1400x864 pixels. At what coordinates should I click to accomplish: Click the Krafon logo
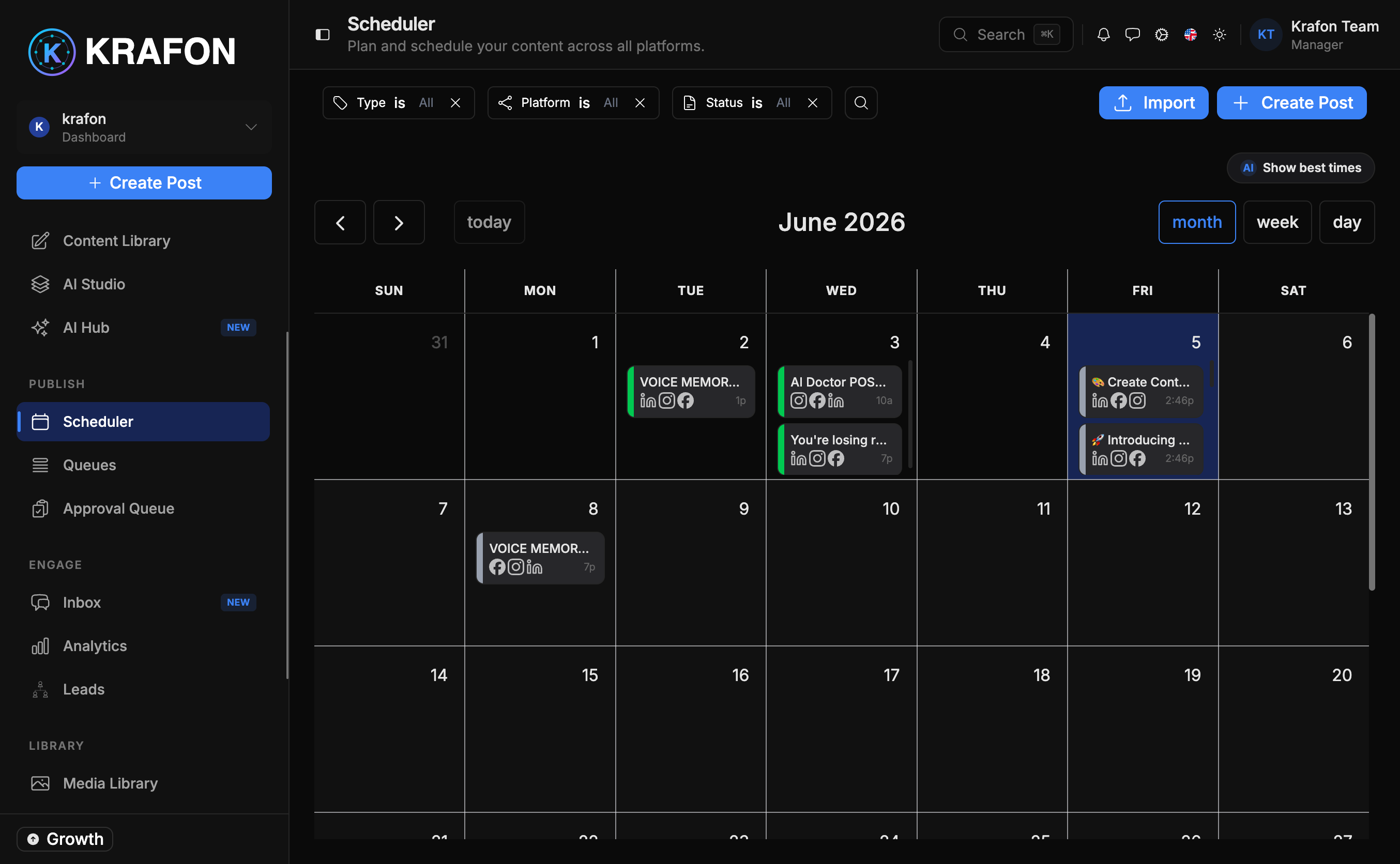point(132,52)
